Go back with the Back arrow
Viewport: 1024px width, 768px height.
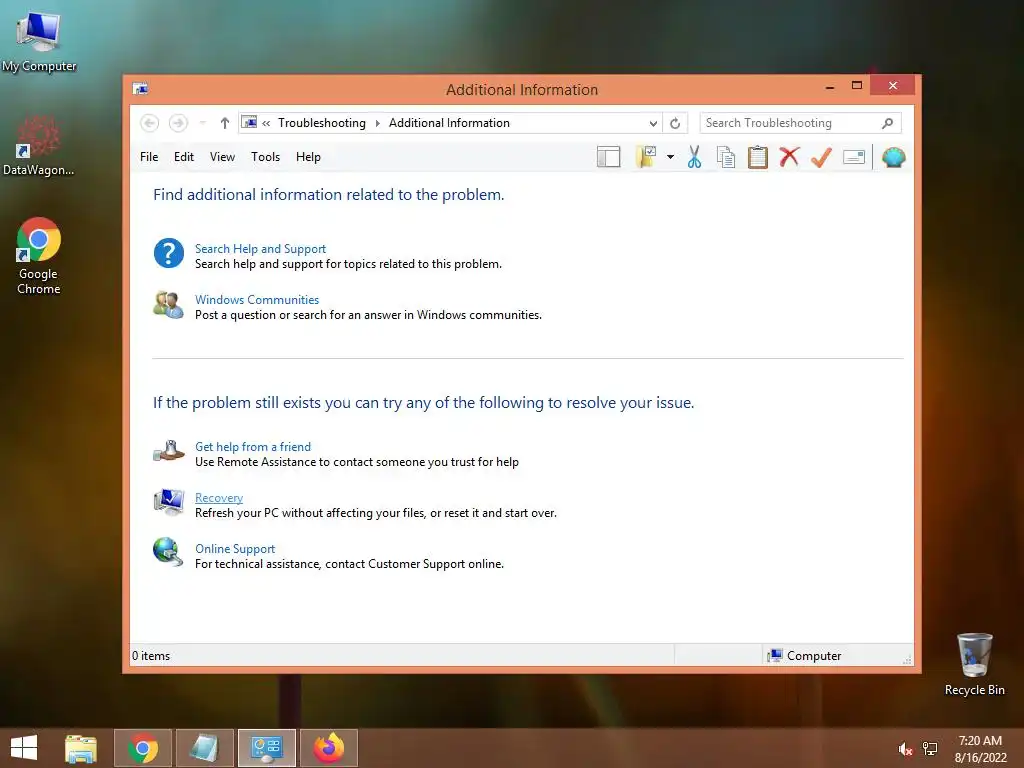pos(150,123)
